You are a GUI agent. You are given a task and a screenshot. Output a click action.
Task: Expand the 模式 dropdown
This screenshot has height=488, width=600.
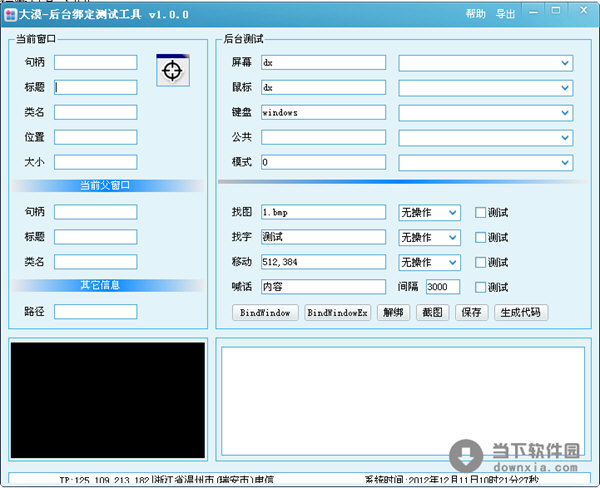coord(486,163)
